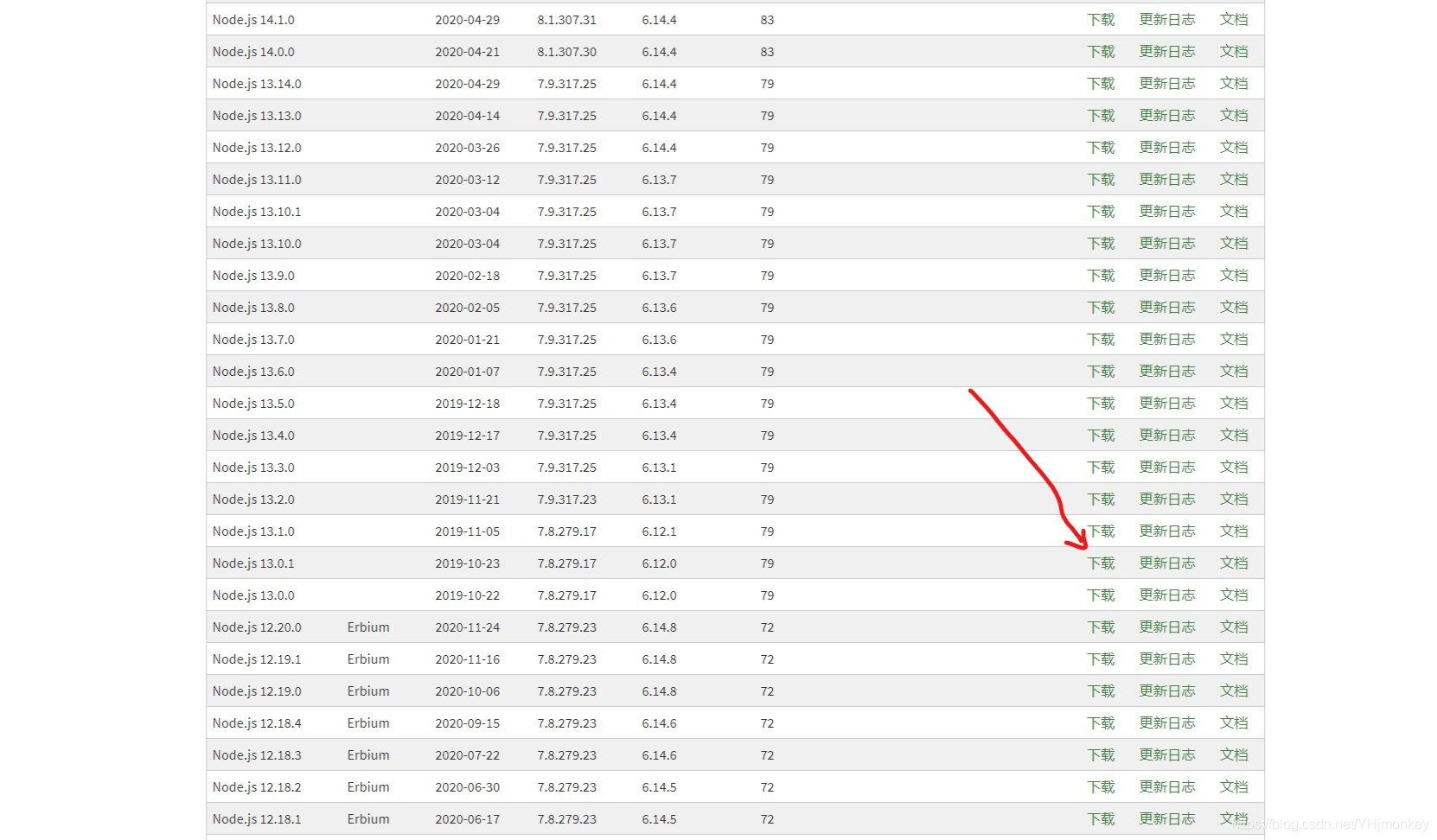Click V8 version 8.1.307.31 cell

566,20
